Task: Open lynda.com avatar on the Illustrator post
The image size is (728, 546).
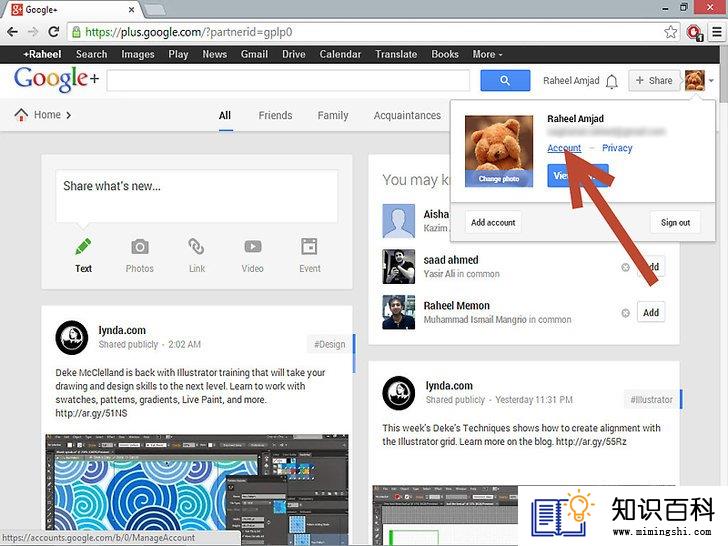Action: [398, 393]
